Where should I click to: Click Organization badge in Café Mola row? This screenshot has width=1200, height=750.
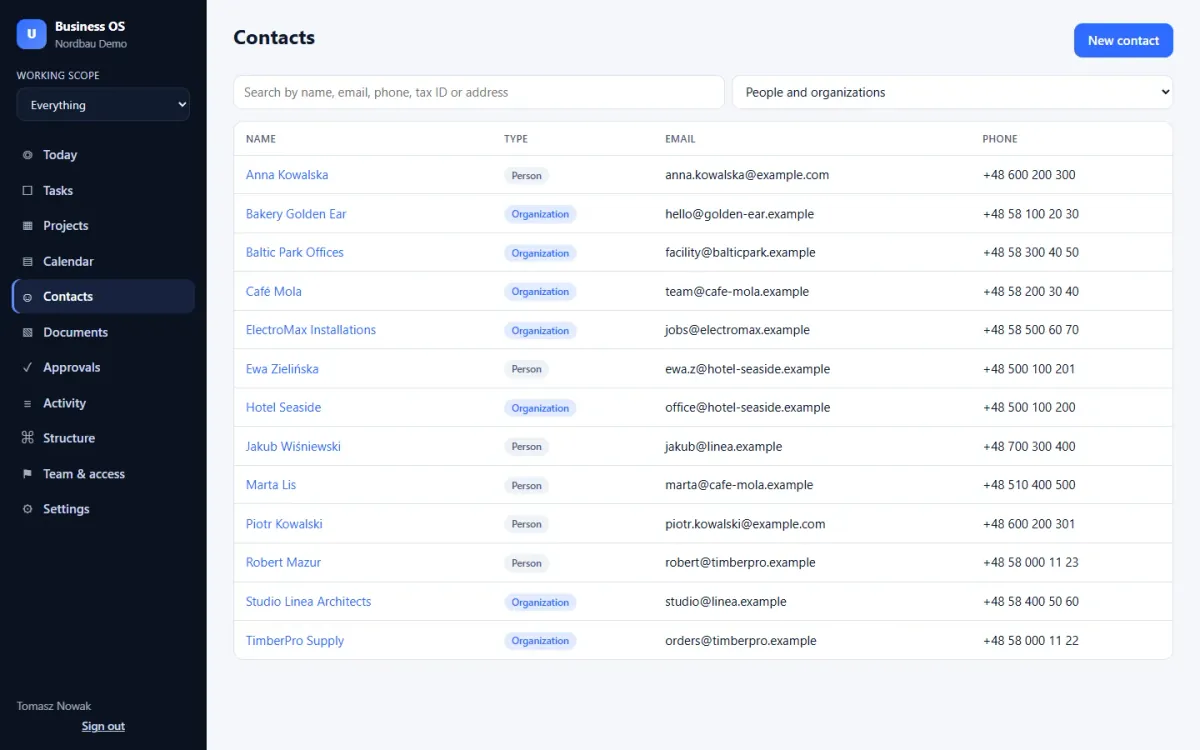tap(540, 292)
